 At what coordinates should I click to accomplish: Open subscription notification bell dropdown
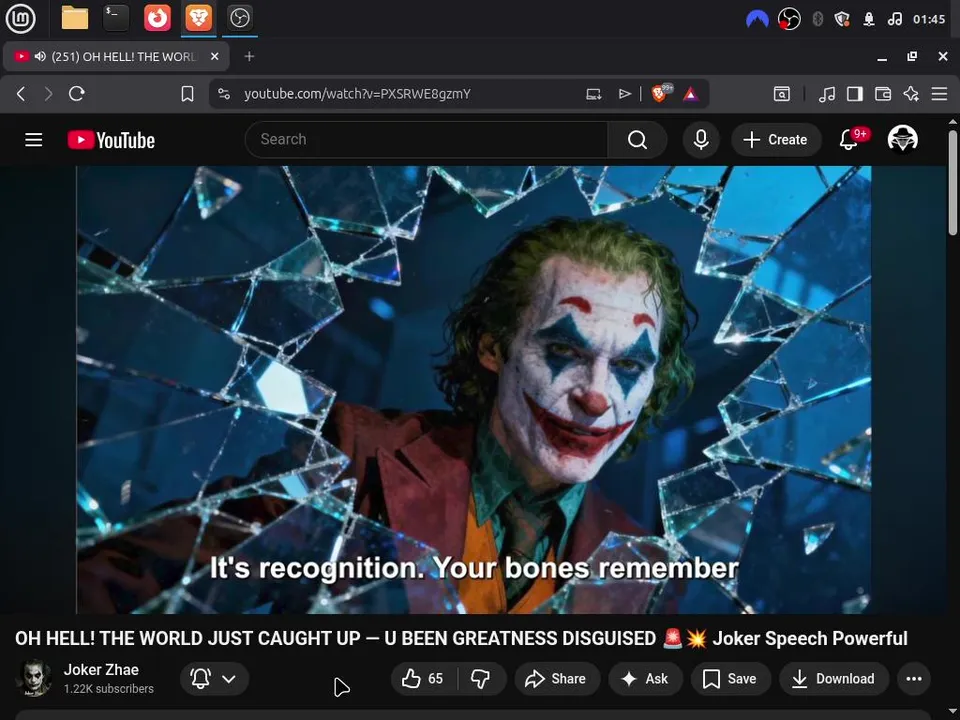tap(214, 678)
